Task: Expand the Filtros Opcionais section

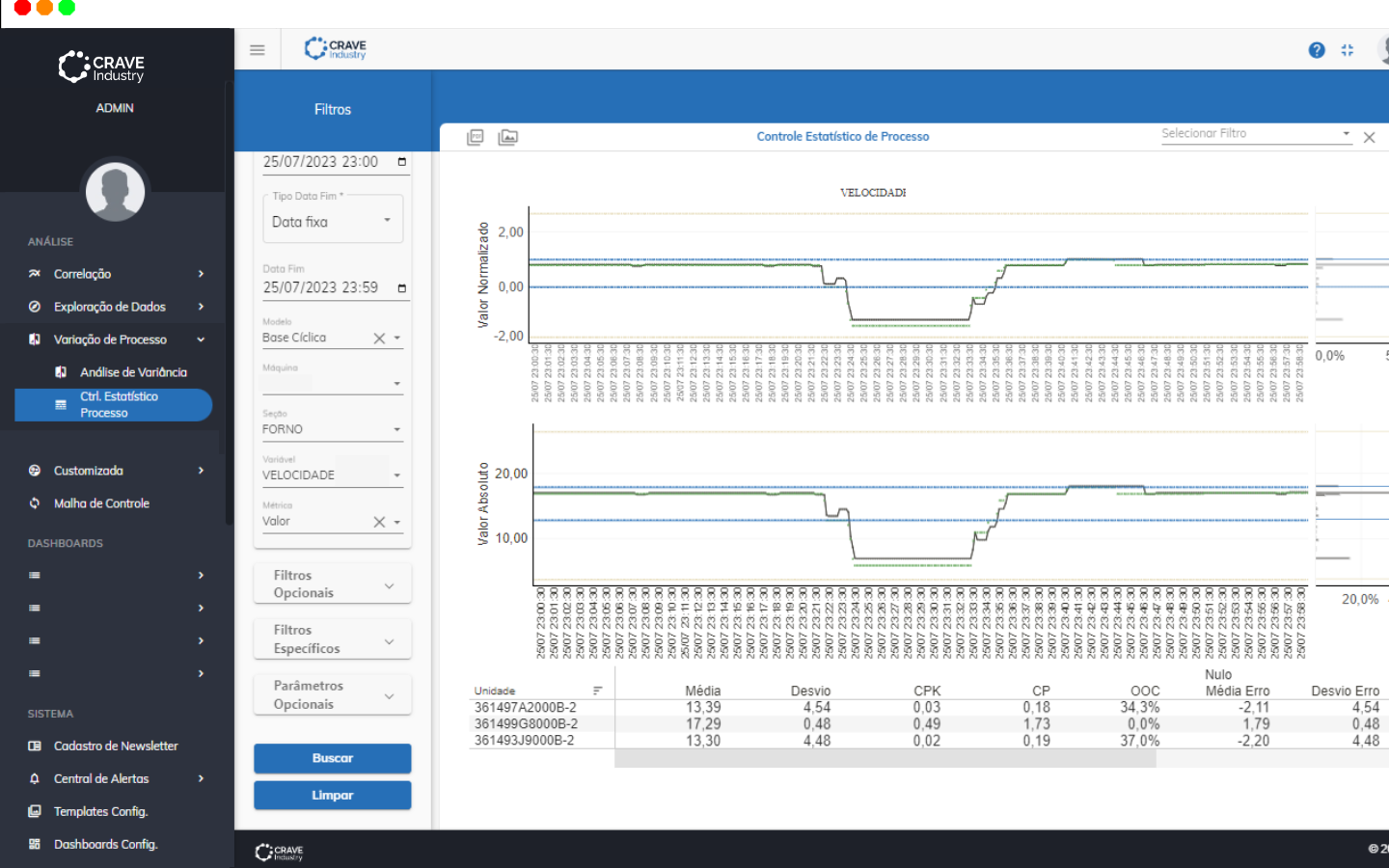Action: pyautogui.click(x=389, y=585)
